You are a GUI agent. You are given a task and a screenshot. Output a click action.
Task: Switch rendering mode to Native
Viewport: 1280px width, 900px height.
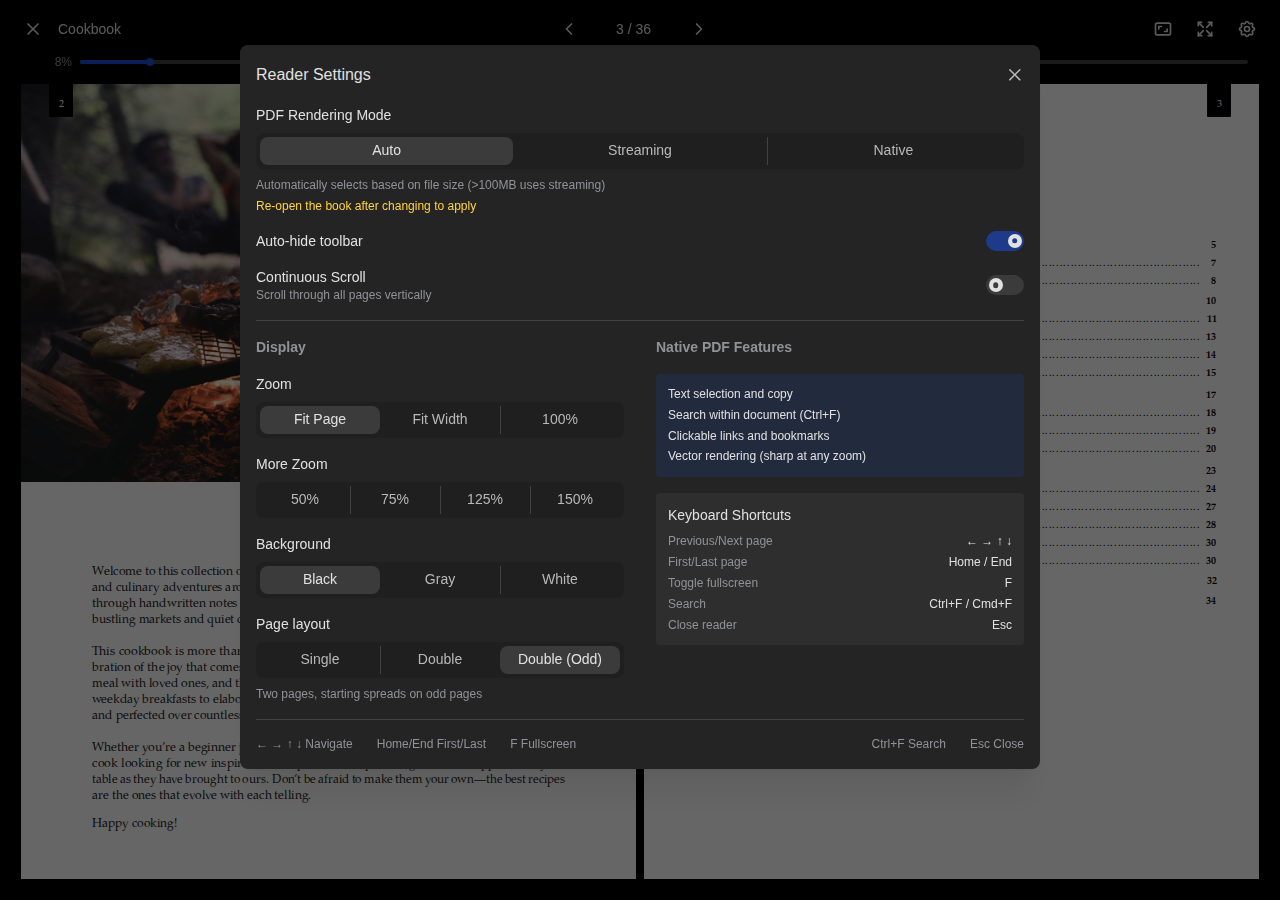pyautogui.click(x=893, y=150)
